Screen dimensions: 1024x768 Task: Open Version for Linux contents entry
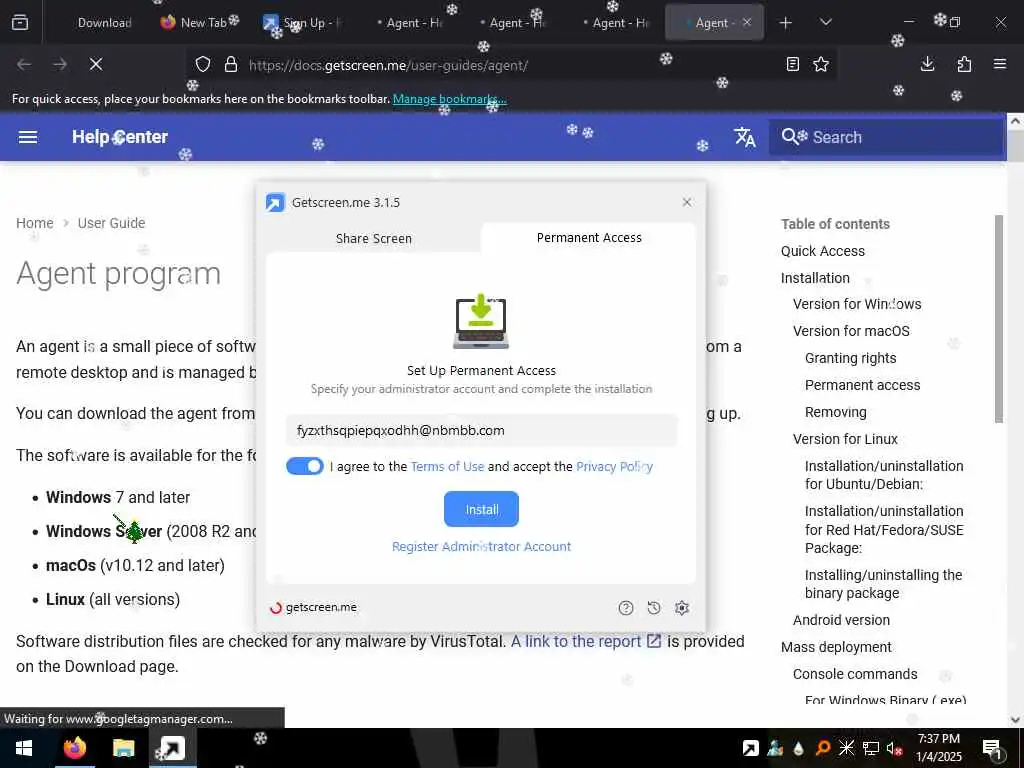pos(845,440)
